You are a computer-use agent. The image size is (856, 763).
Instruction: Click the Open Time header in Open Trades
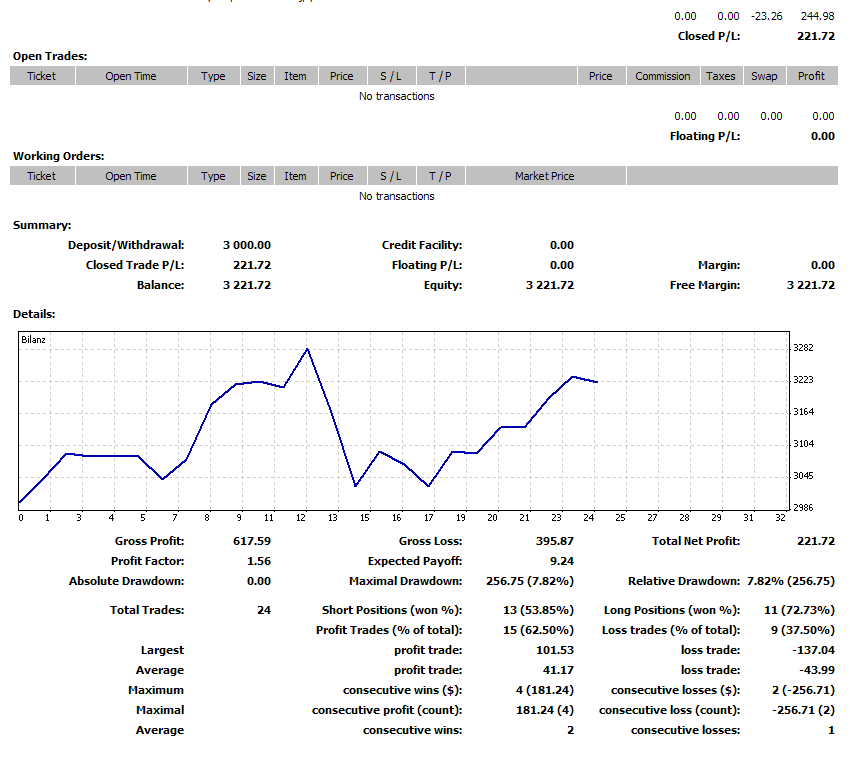[131, 76]
